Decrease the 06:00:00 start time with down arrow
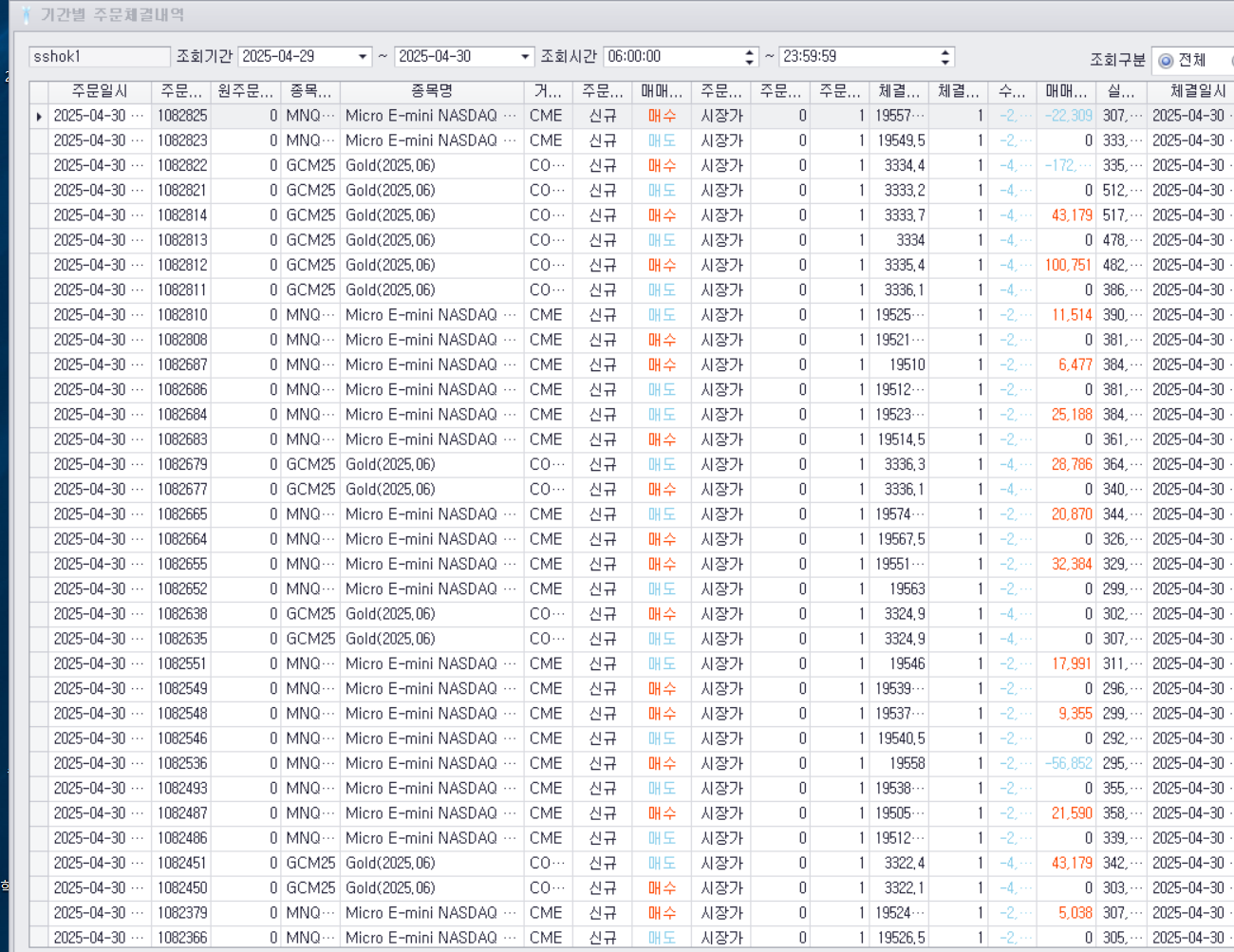This screenshot has height=952, width=1234. click(750, 62)
